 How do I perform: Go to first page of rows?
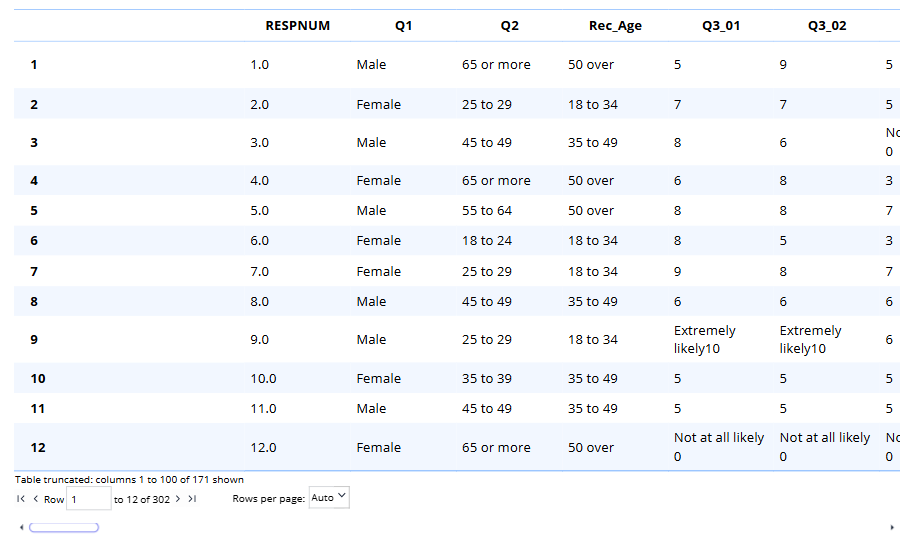tap(21, 498)
